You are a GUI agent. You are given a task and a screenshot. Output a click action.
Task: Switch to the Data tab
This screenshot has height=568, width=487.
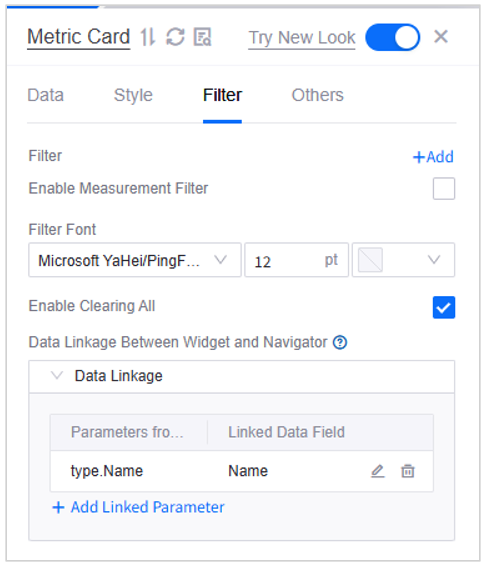click(x=46, y=95)
